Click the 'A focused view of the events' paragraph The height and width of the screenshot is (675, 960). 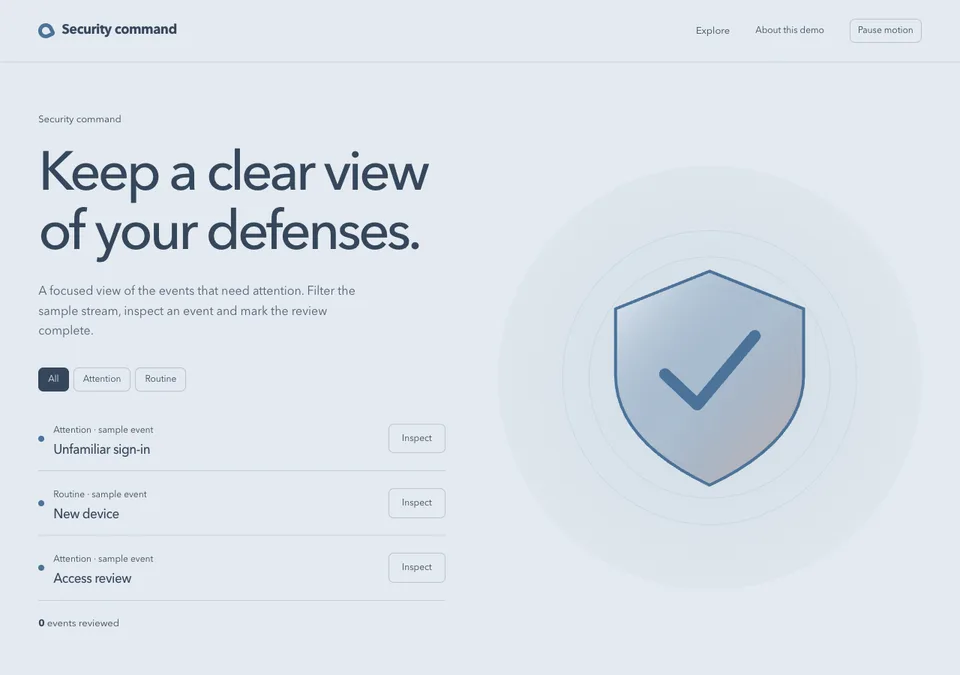click(197, 311)
